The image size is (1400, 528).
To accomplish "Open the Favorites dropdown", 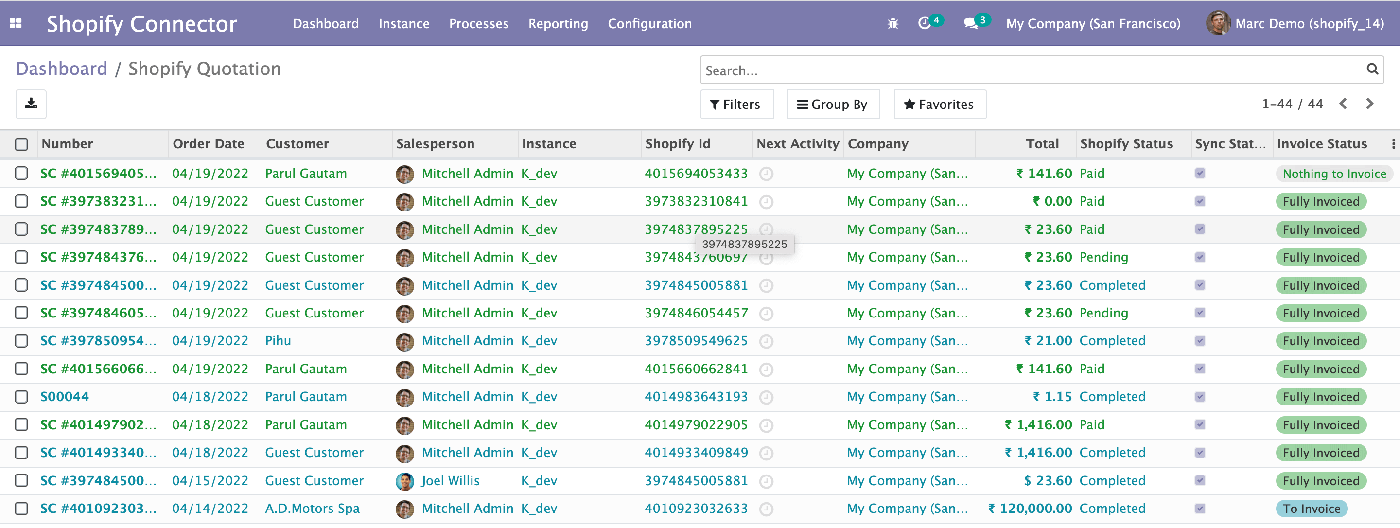I will 939,104.
